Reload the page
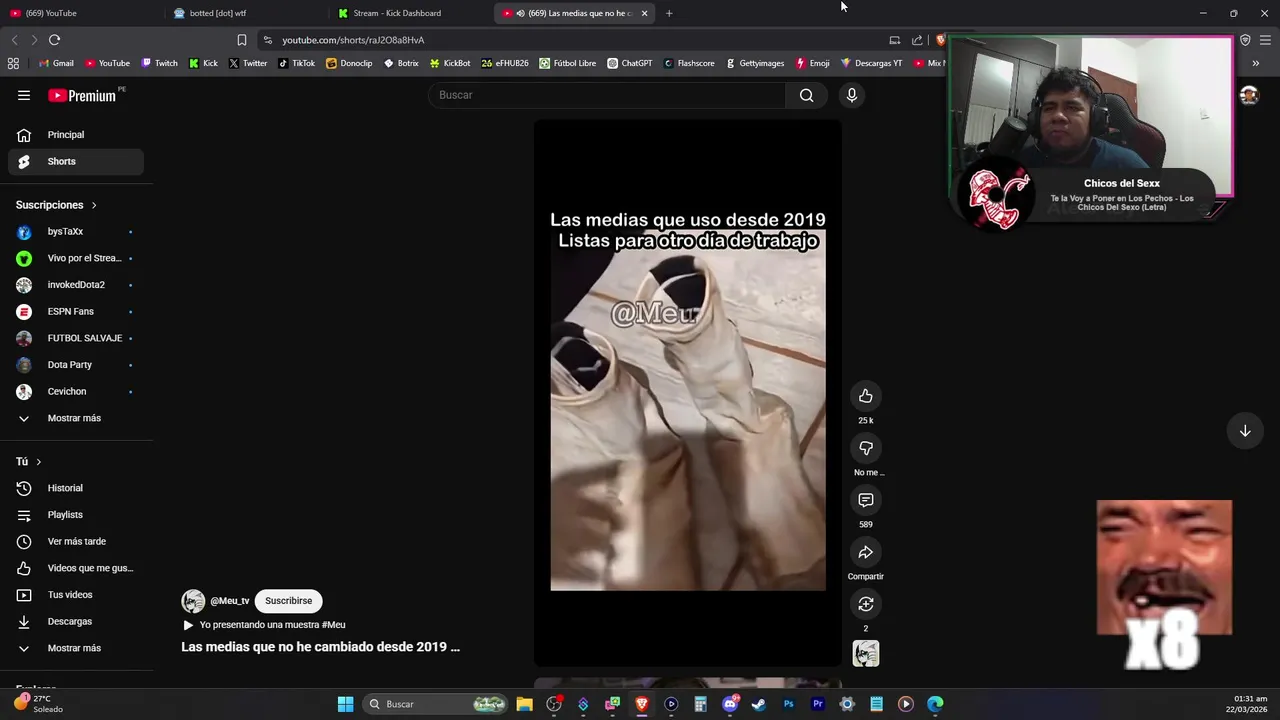 coord(54,40)
